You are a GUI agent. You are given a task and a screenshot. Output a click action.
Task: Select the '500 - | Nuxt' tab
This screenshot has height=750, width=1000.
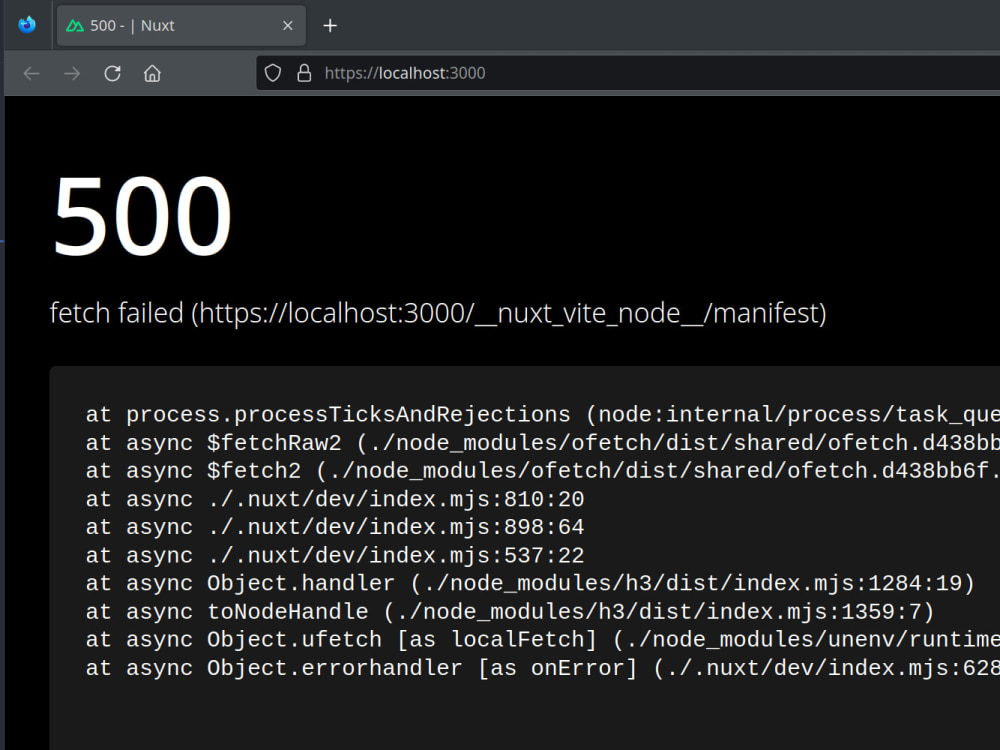[181, 26]
